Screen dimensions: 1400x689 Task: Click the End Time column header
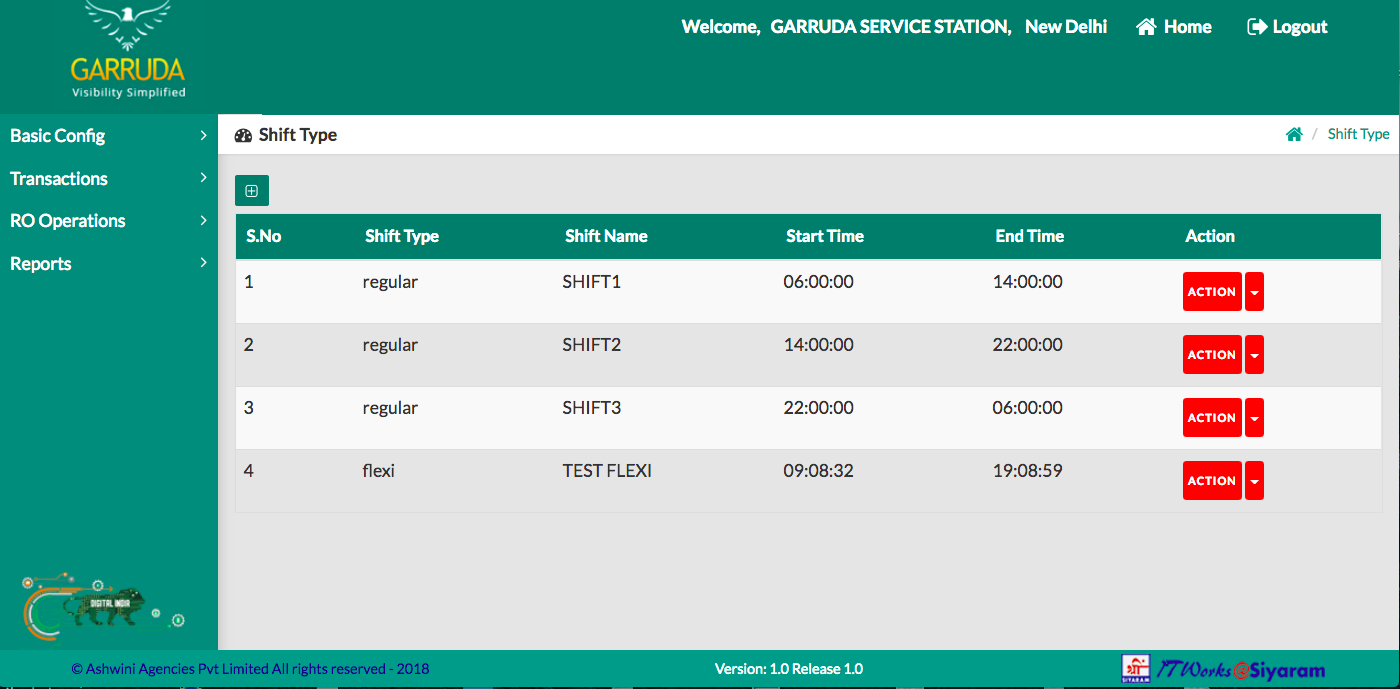coord(1030,237)
